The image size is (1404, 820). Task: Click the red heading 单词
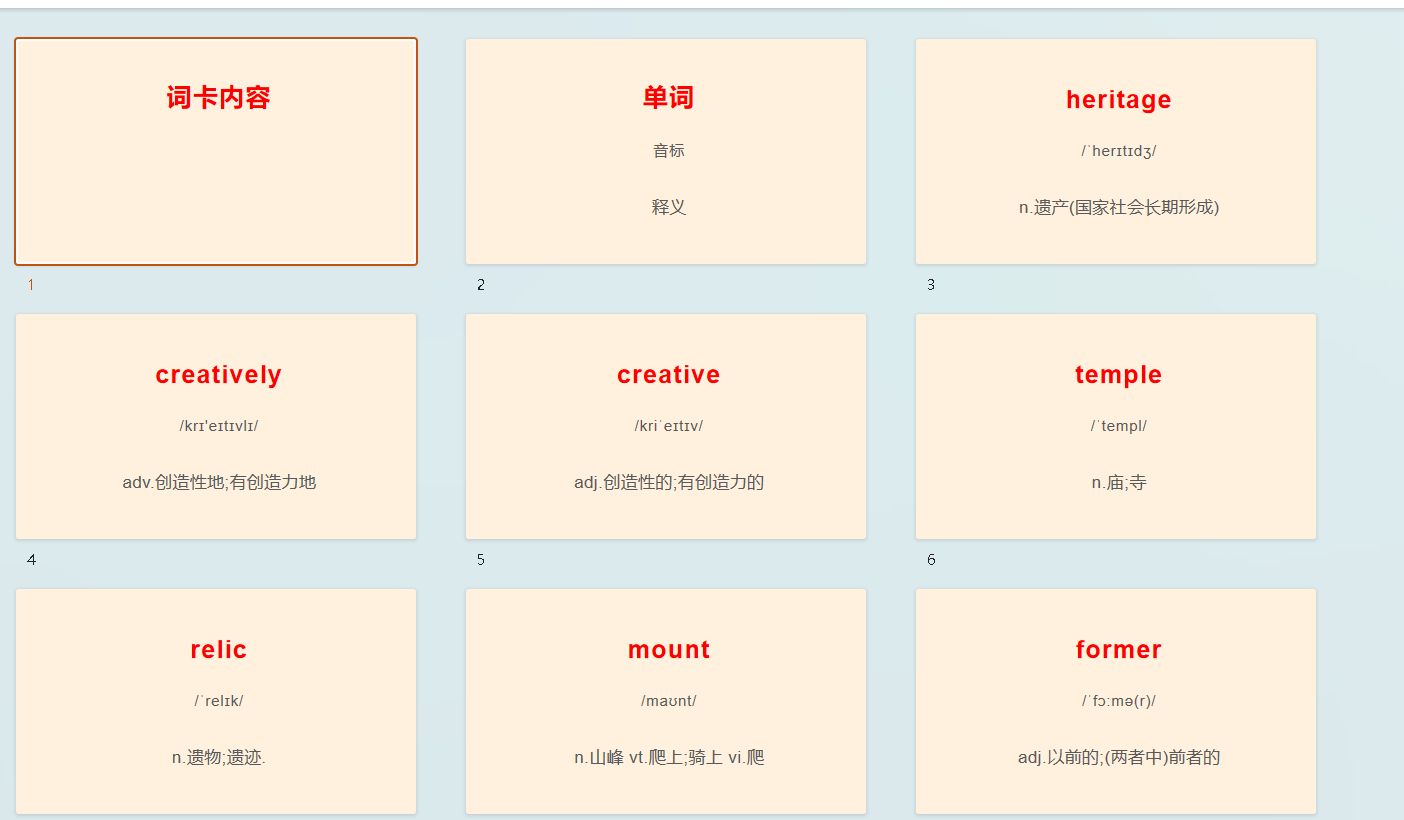click(x=668, y=98)
